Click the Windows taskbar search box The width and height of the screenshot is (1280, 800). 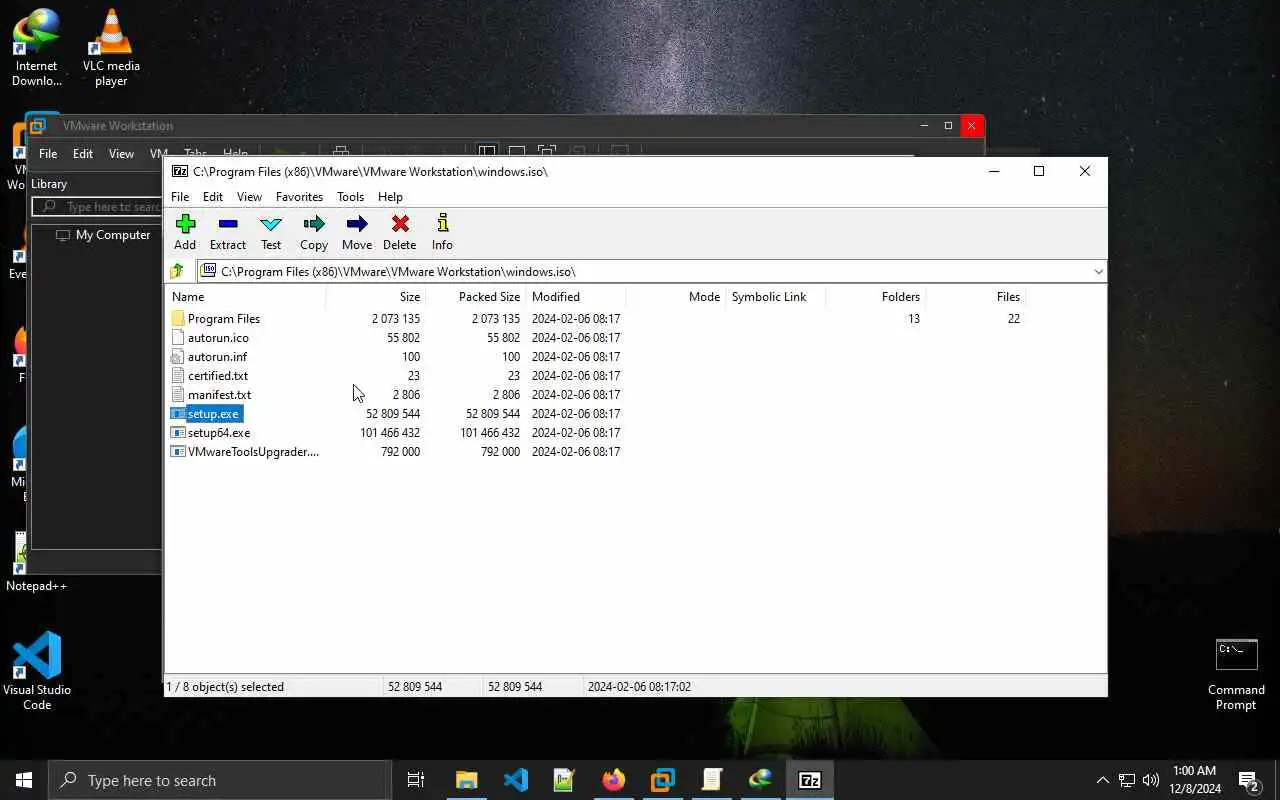click(220, 780)
